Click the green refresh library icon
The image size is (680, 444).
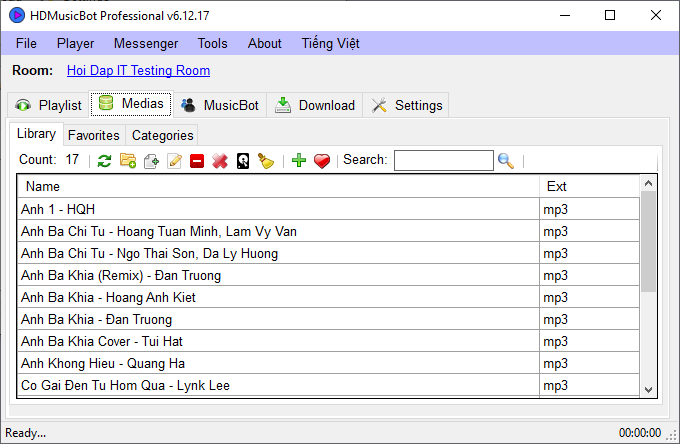[x=104, y=161]
